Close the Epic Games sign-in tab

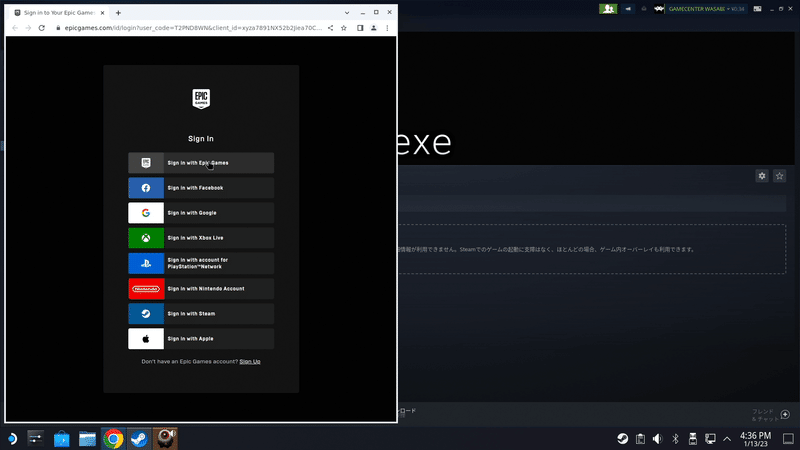click(102, 13)
